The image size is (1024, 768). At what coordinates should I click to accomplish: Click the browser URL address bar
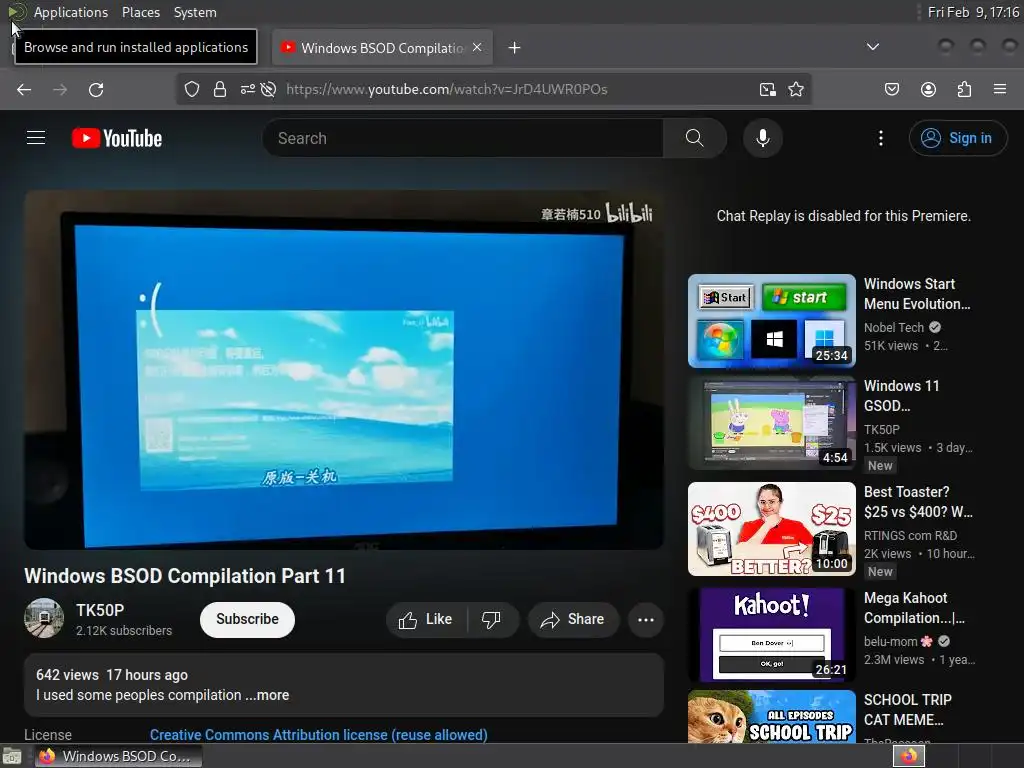coord(494,89)
